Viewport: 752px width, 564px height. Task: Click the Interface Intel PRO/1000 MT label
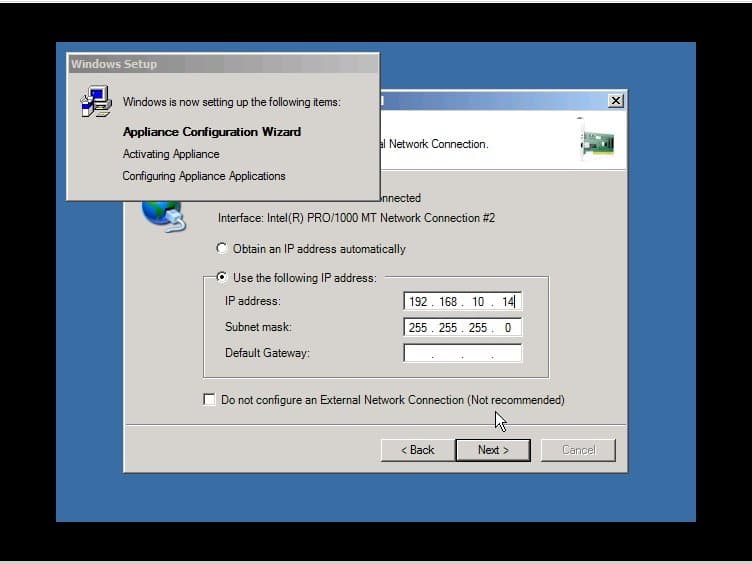(x=356, y=218)
